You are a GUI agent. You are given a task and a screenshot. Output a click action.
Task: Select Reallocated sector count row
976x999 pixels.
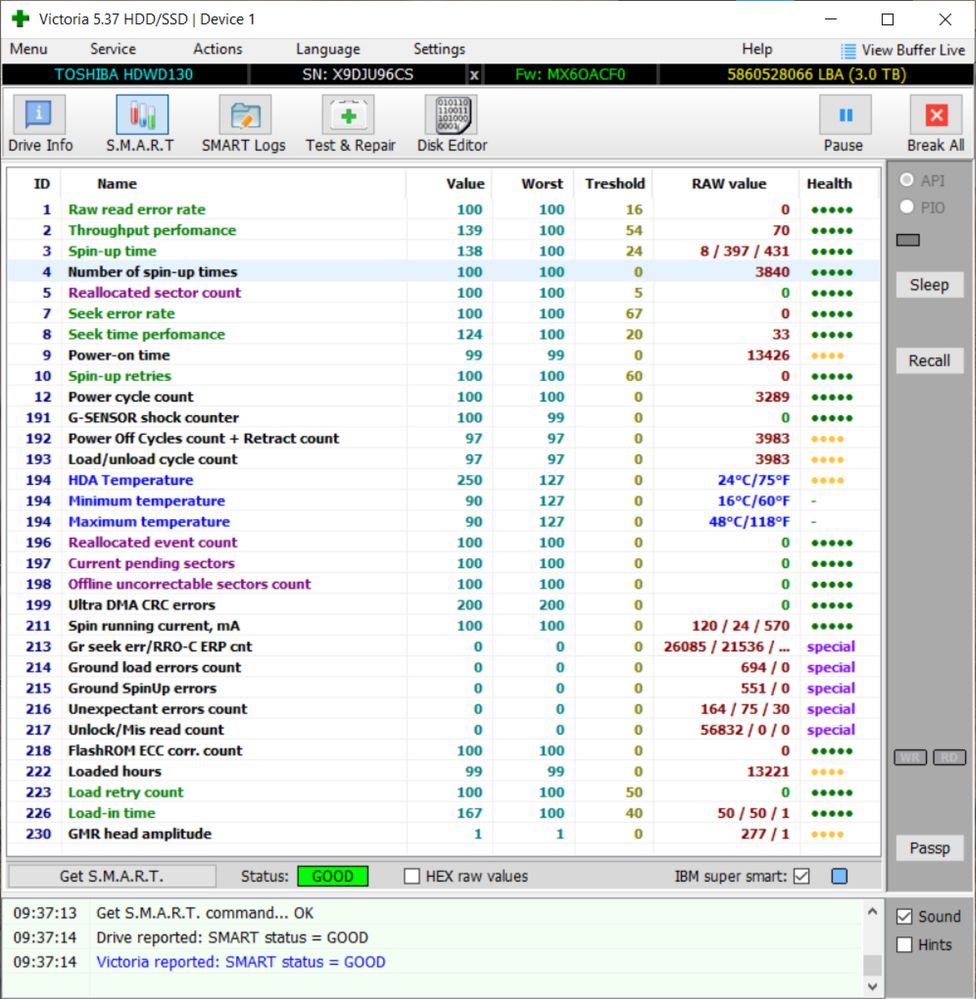click(x=443, y=292)
